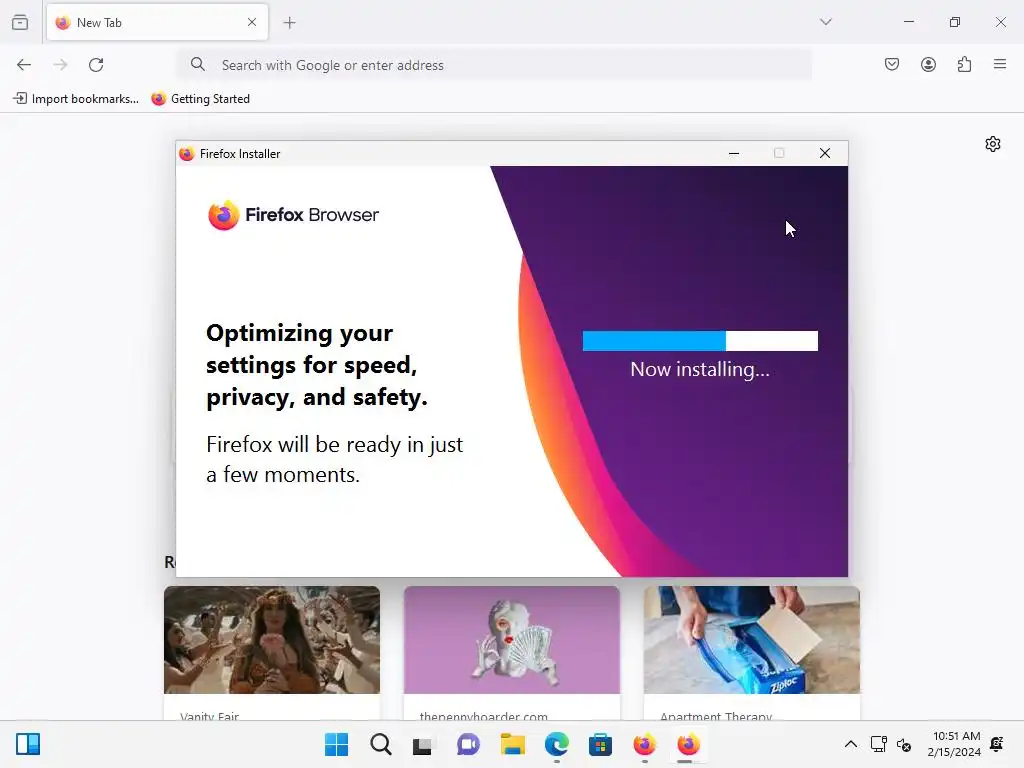Open taskbar Search magnifier
The height and width of the screenshot is (768, 1024).
(x=381, y=744)
